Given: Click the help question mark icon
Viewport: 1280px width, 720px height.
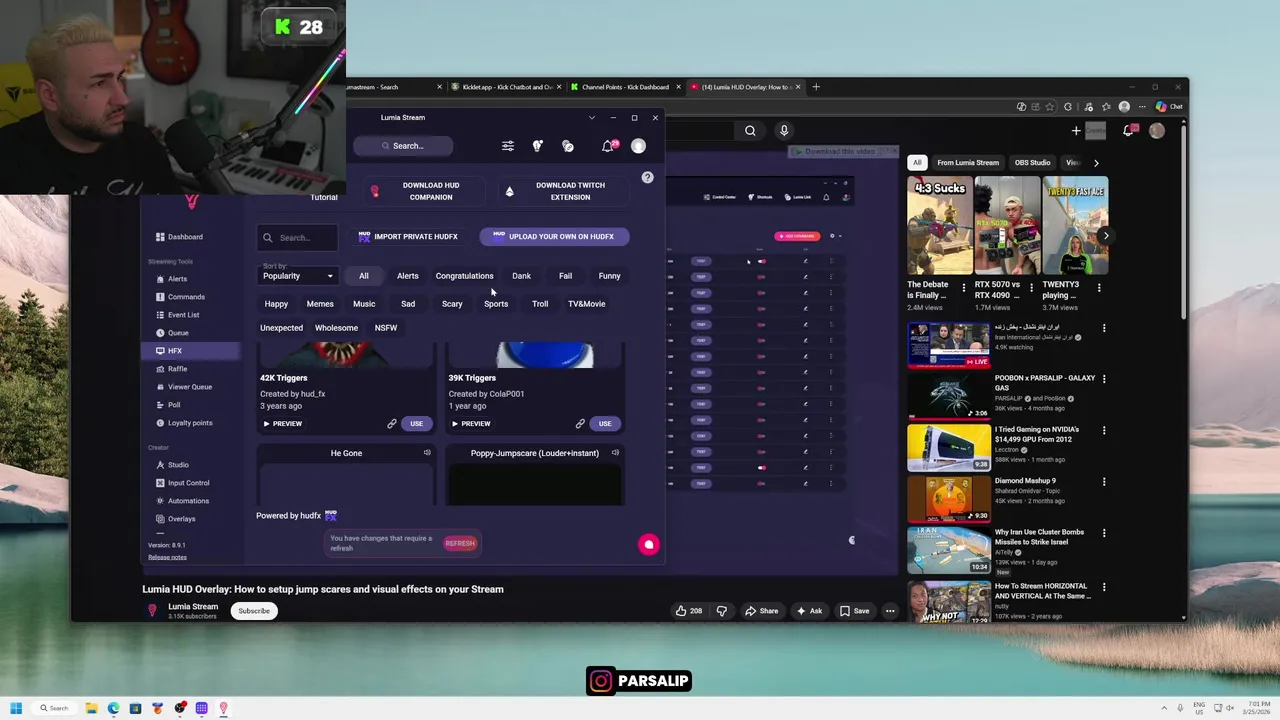Looking at the screenshot, I should point(647,177).
